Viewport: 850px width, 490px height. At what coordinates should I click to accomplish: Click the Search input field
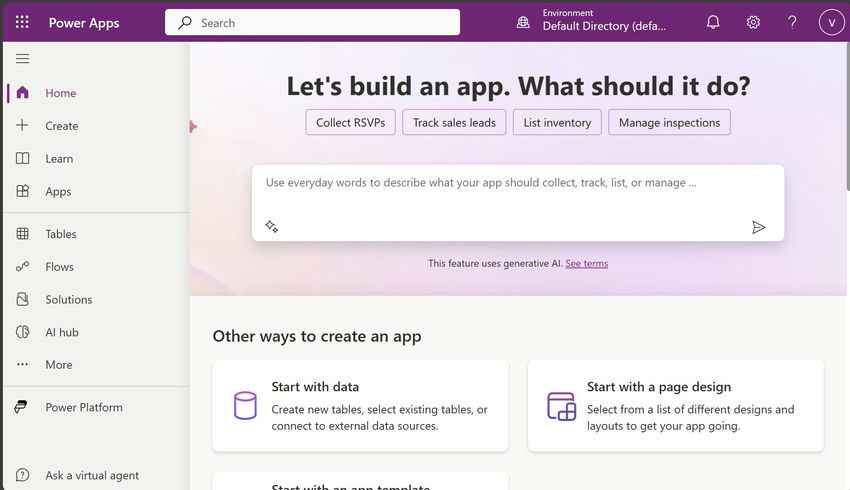pyautogui.click(x=312, y=22)
